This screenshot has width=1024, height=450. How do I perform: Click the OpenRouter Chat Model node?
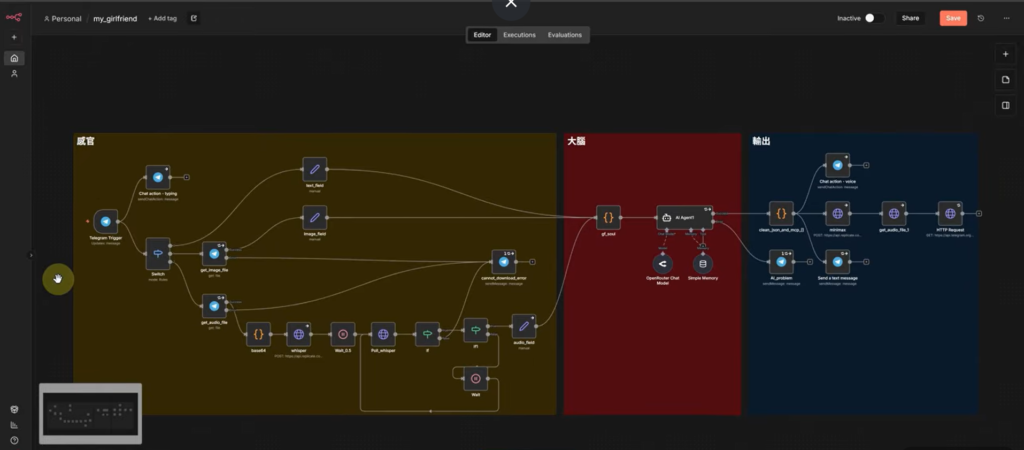point(662,264)
